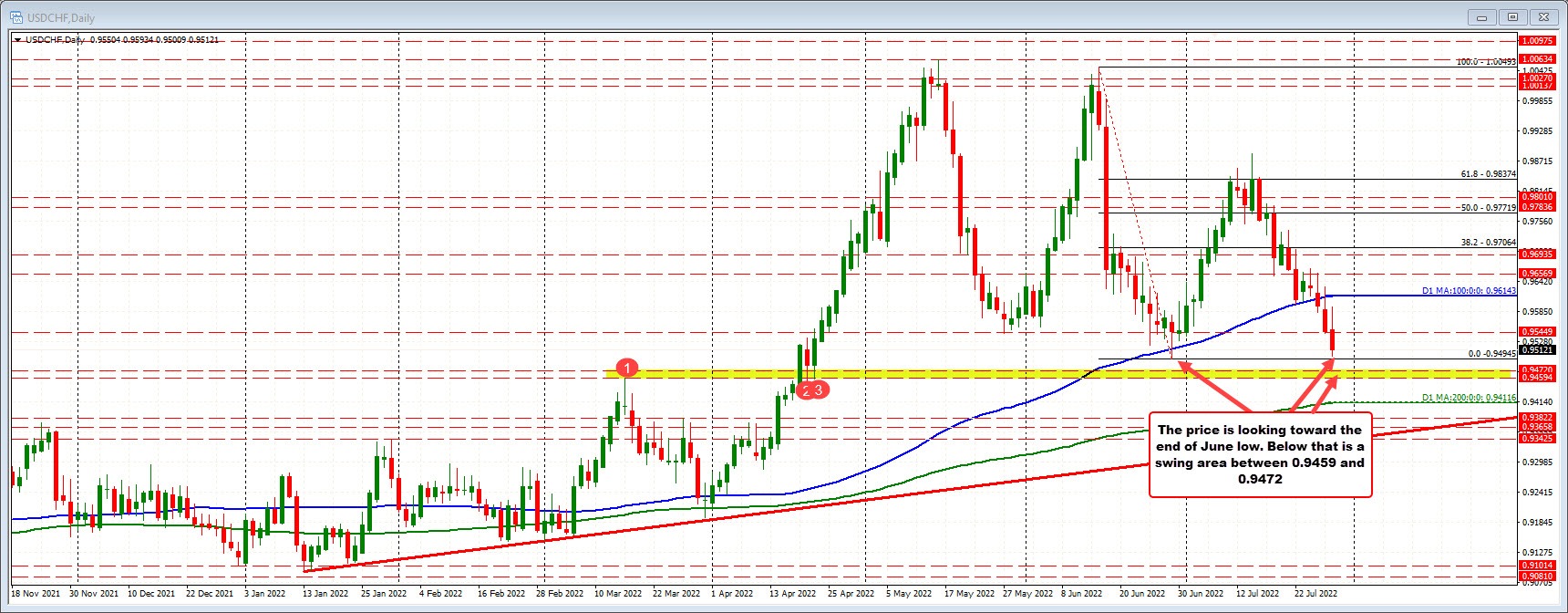
Task: Click the 18 Nov 2021 date label
Action: 36,593
